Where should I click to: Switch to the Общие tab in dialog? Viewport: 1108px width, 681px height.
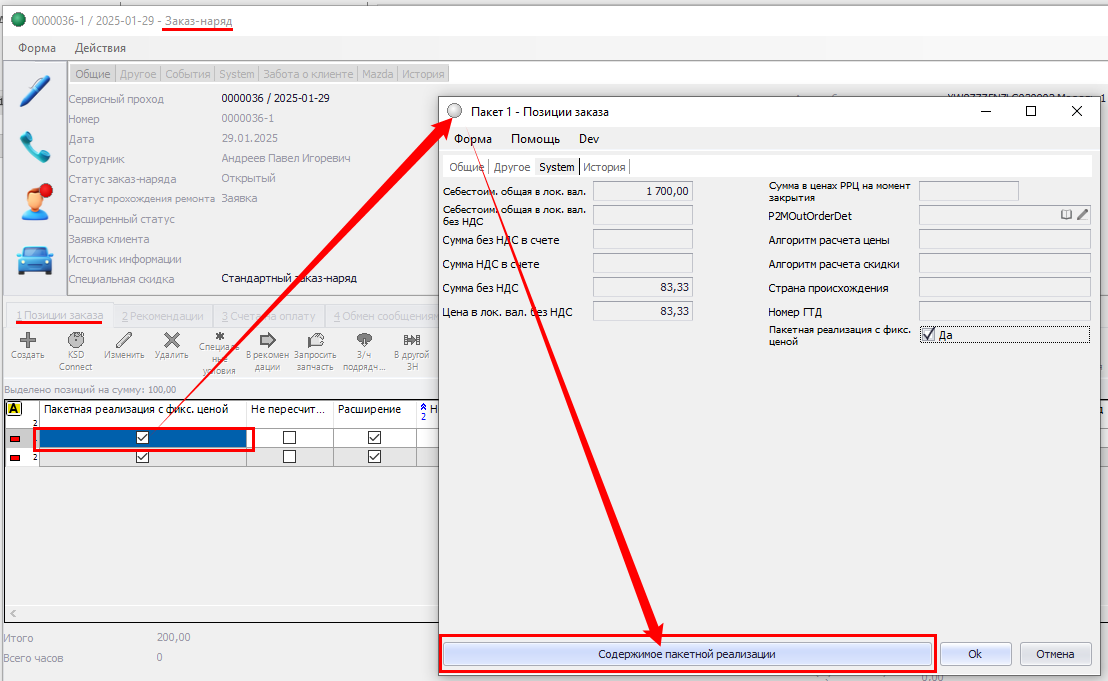pos(466,167)
